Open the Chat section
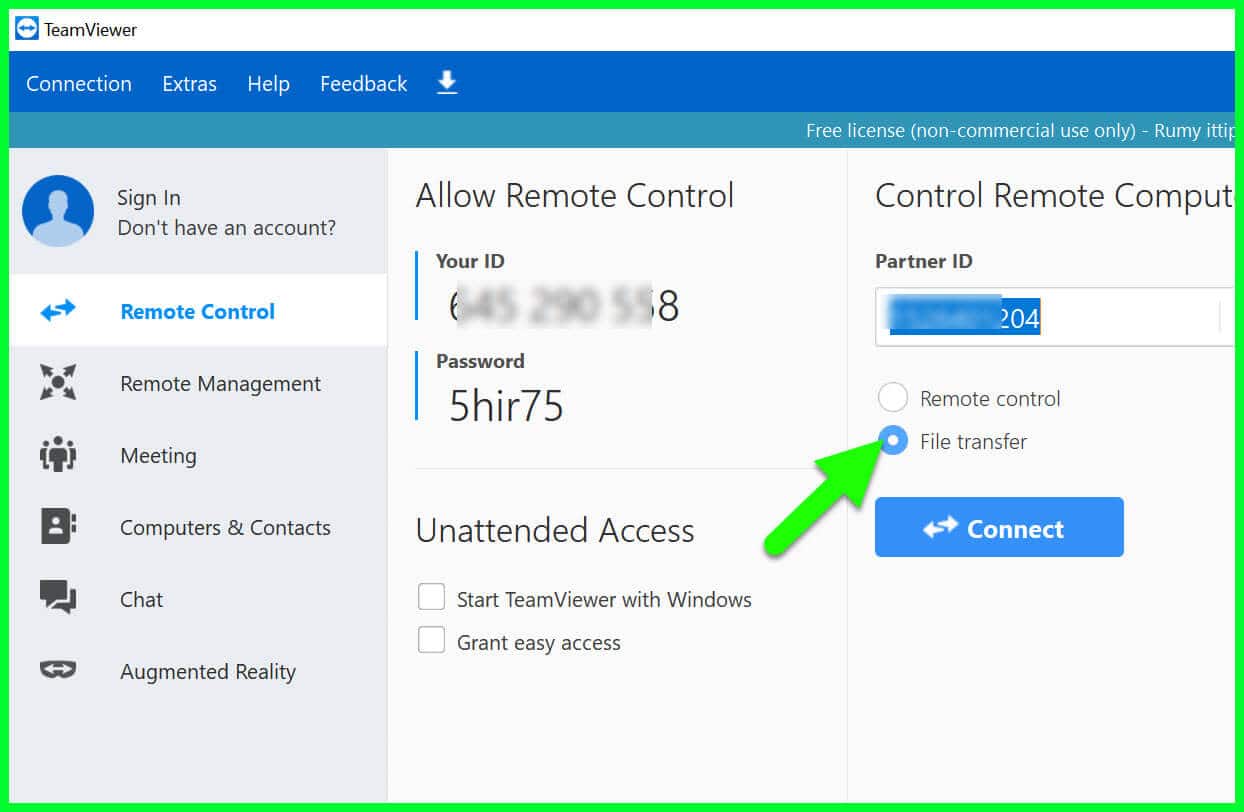This screenshot has height=812, width=1244. 198,599
